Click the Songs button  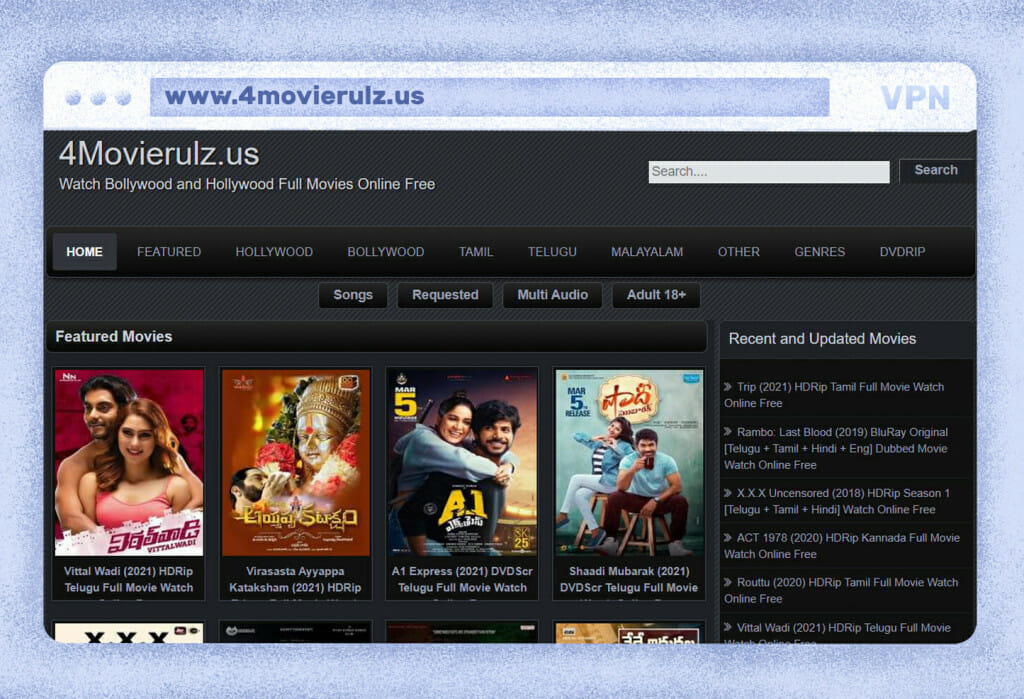click(x=353, y=295)
